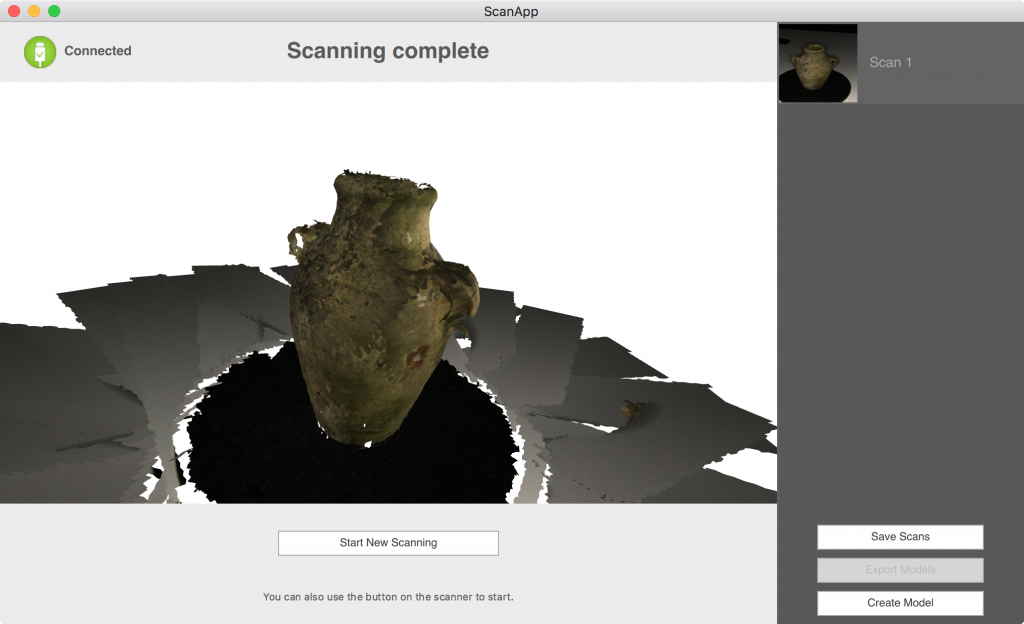Click the "Scanning complete" heading
This screenshot has width=1024, height=624.
pyautogui.click(x=388, y=51)
